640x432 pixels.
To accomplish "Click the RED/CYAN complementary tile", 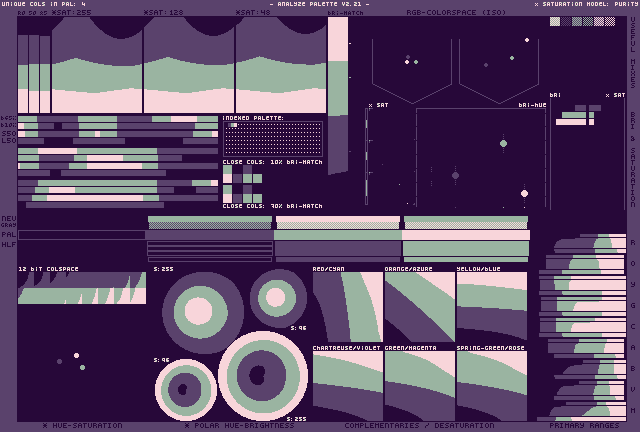I will 348,307.
